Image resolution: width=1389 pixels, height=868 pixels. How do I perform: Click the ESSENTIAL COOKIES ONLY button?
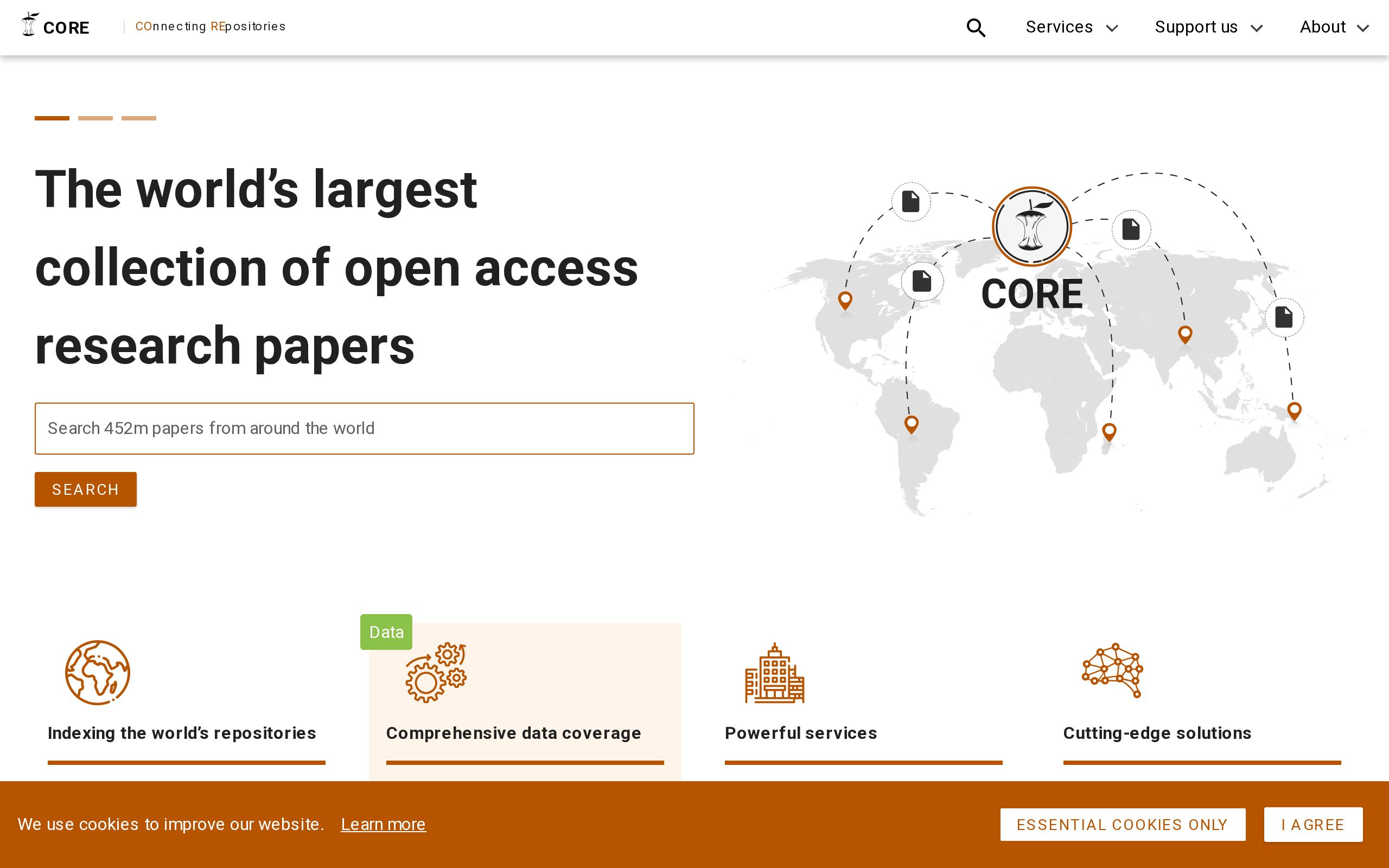1123,825
